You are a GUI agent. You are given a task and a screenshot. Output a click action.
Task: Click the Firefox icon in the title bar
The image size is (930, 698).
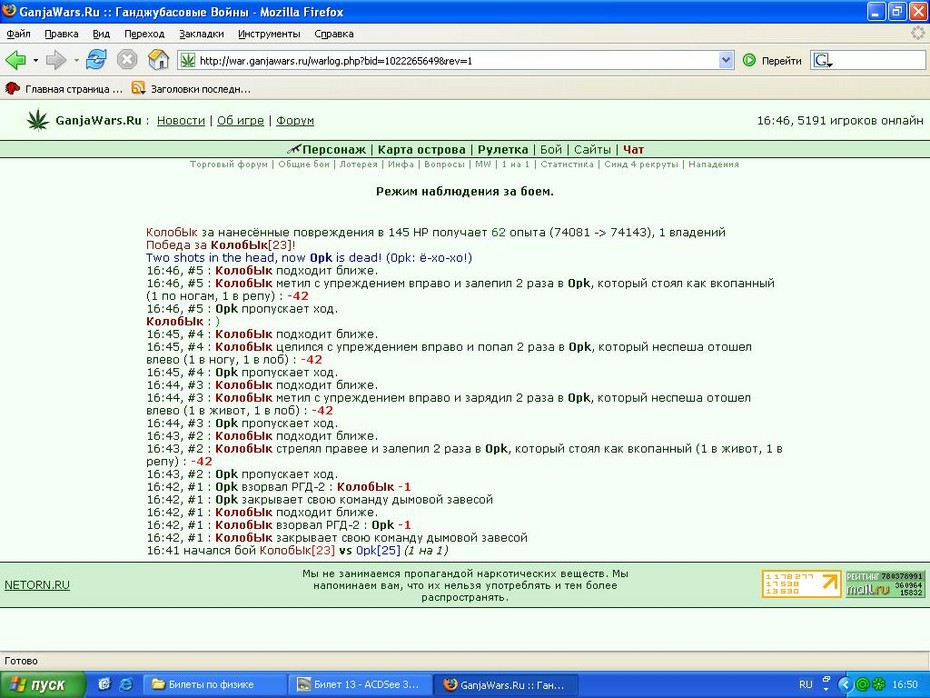pyautogui.click(x=9, y=11)
